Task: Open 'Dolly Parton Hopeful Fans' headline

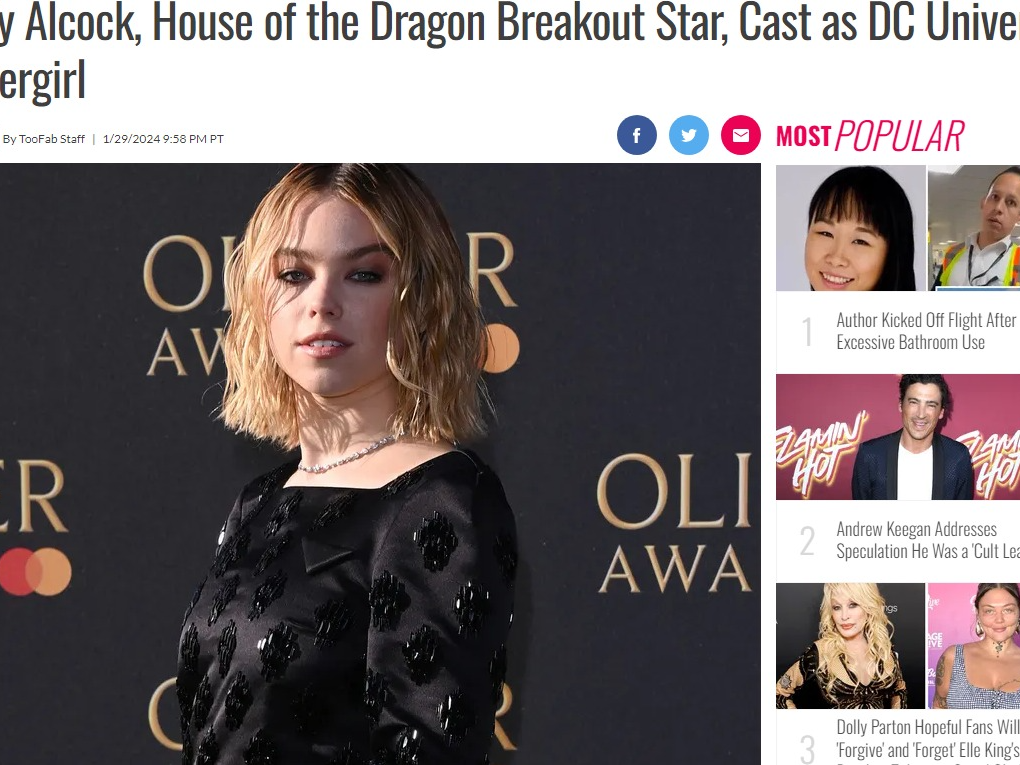Action: tap(928, 738)
